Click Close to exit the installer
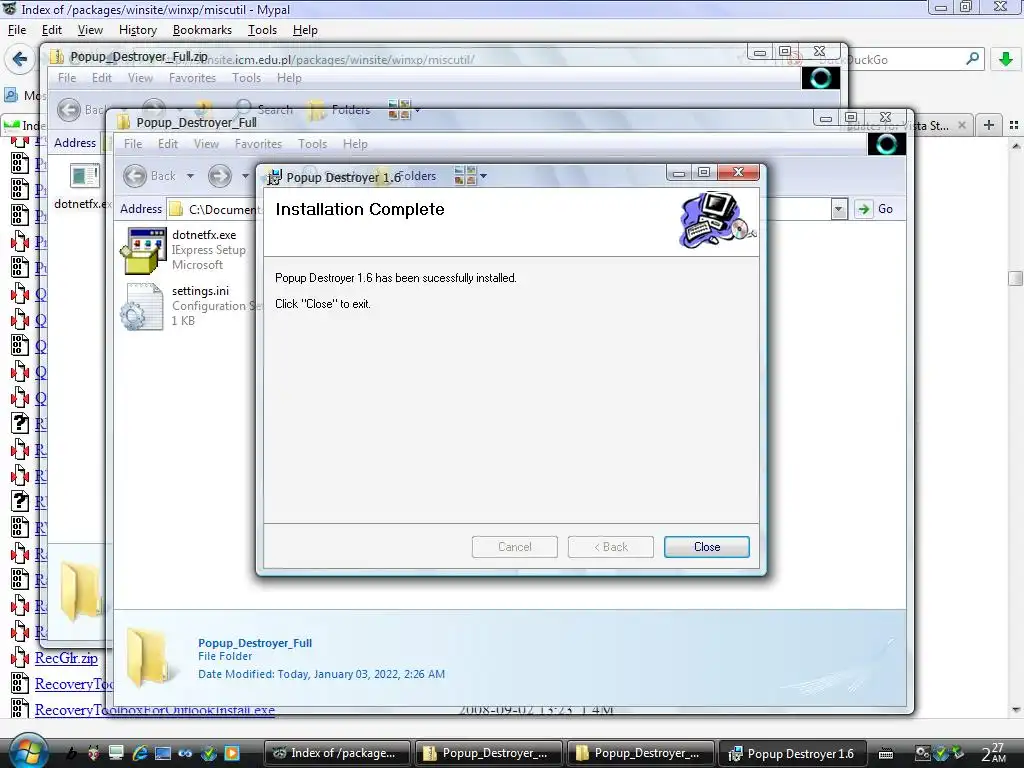This screenshot has width=1024, height=768. click(707, 547)
